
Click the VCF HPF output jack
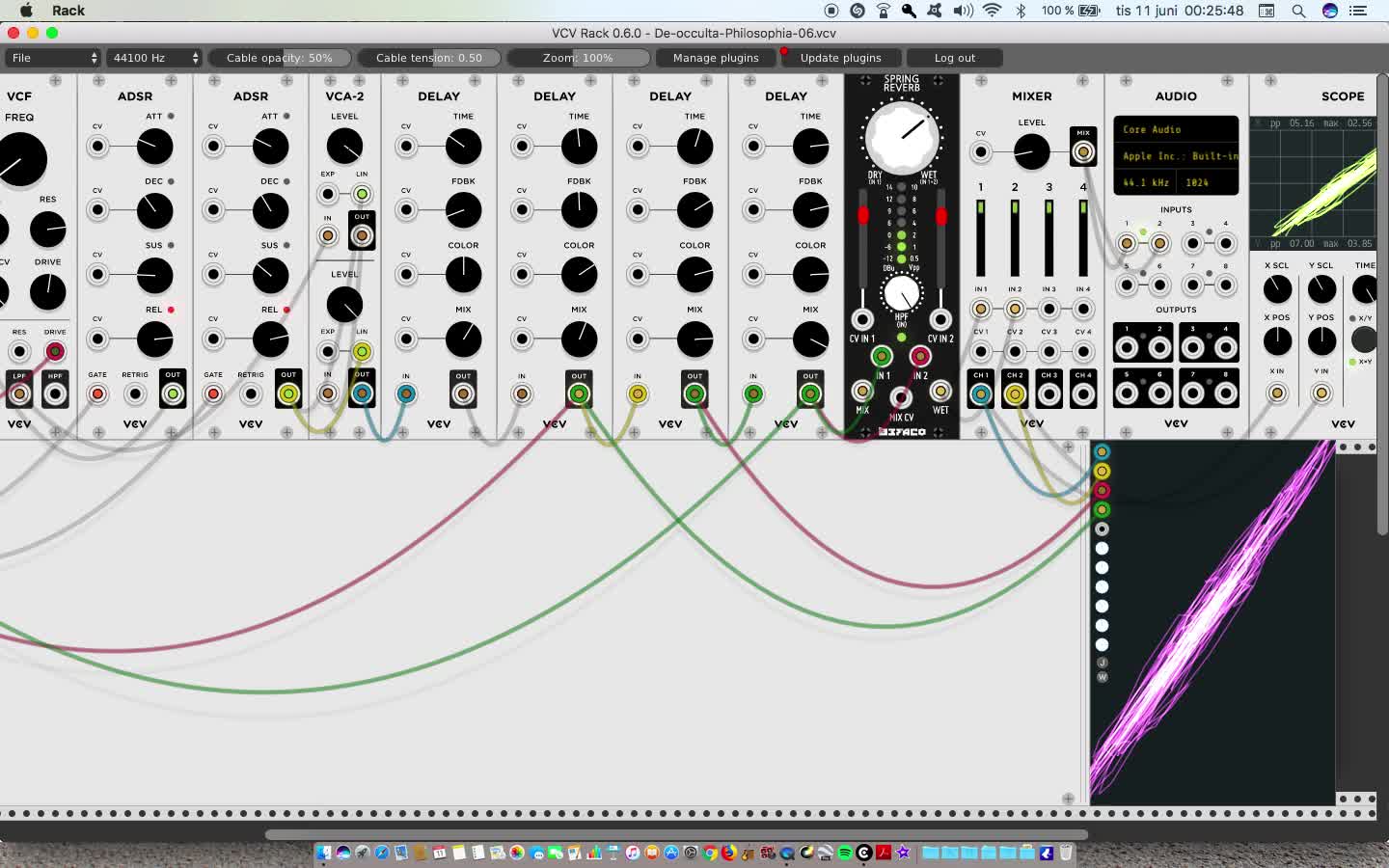[x=55, y=393]
